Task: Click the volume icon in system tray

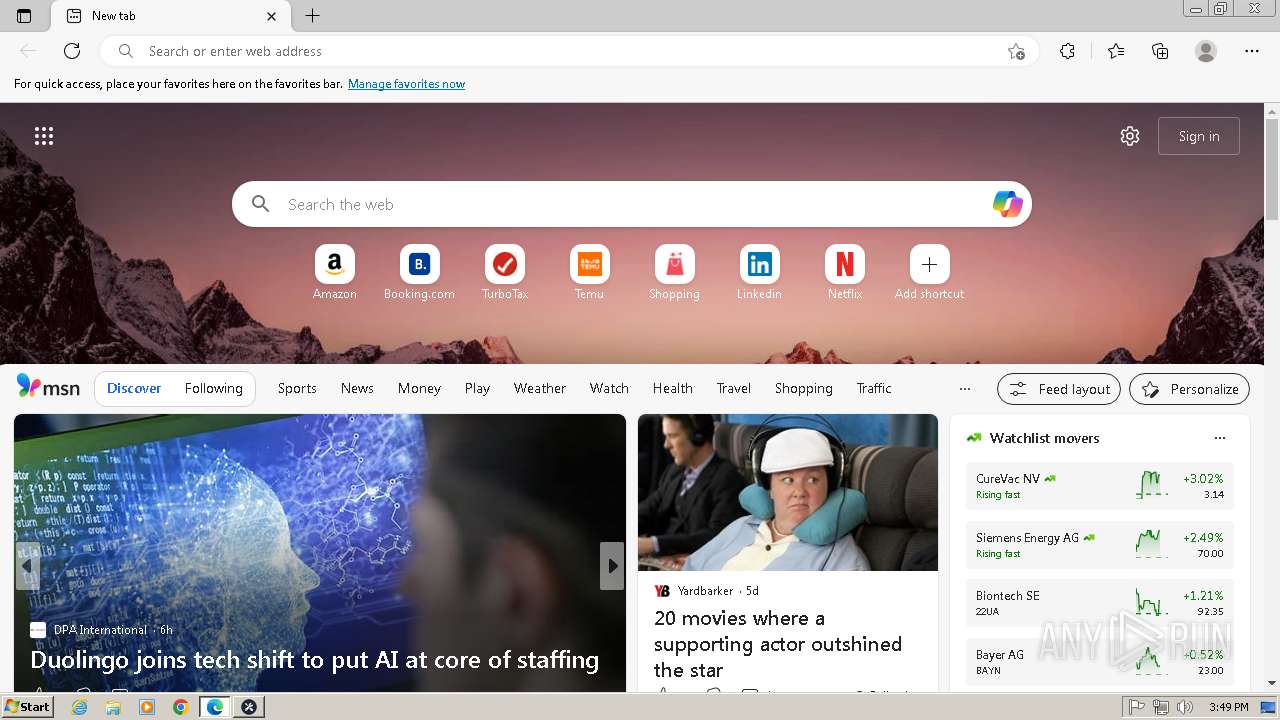Action: [x=1185, y=707]
